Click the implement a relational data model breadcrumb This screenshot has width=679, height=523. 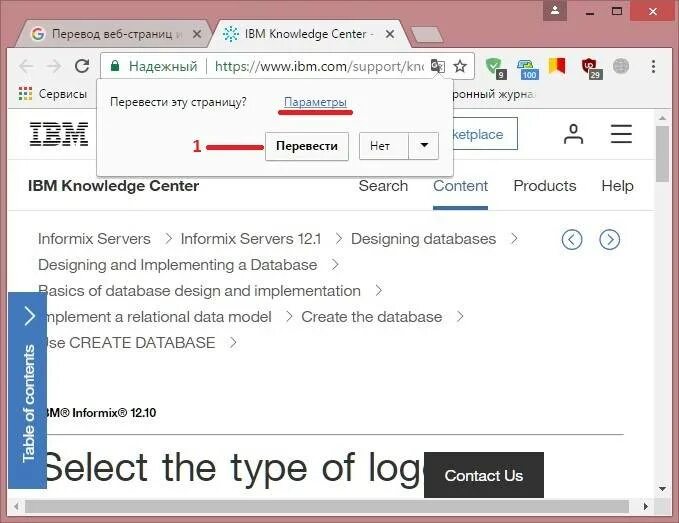pos(158,317)
